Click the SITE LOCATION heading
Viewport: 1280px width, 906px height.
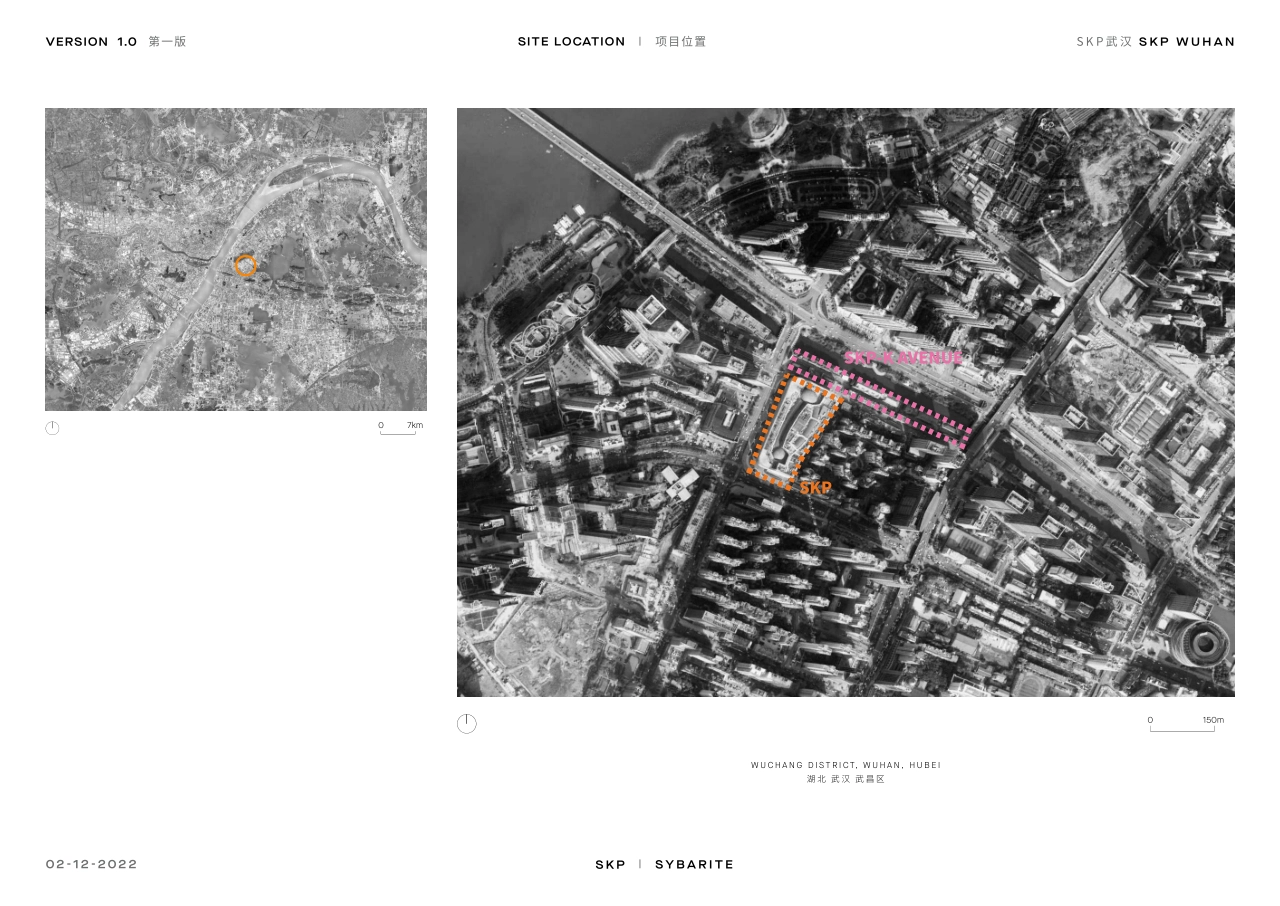[x=571, y=42]
